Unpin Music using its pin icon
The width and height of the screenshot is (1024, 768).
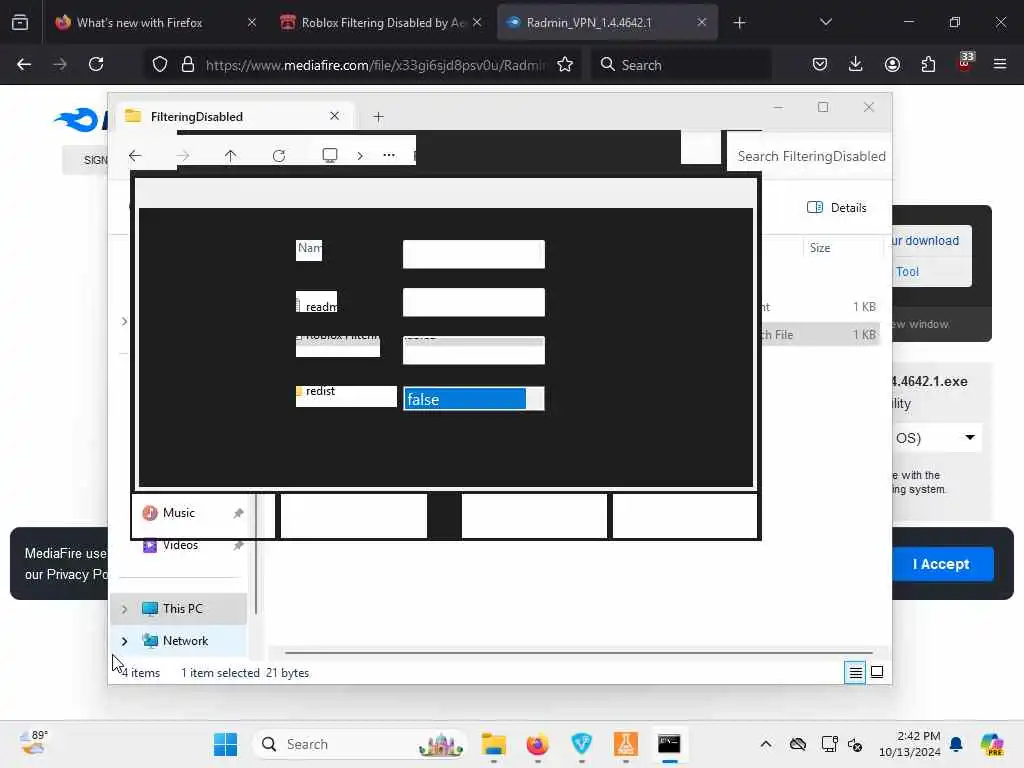238,513
